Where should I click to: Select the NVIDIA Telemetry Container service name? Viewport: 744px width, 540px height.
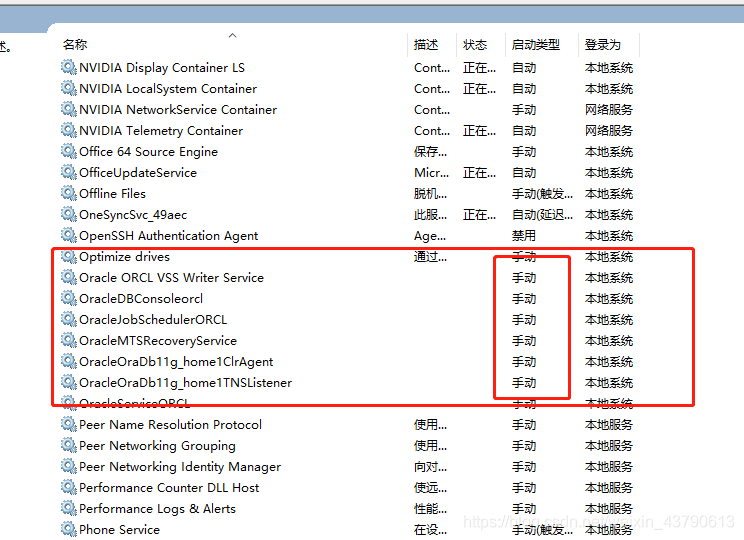pos(161,130)
